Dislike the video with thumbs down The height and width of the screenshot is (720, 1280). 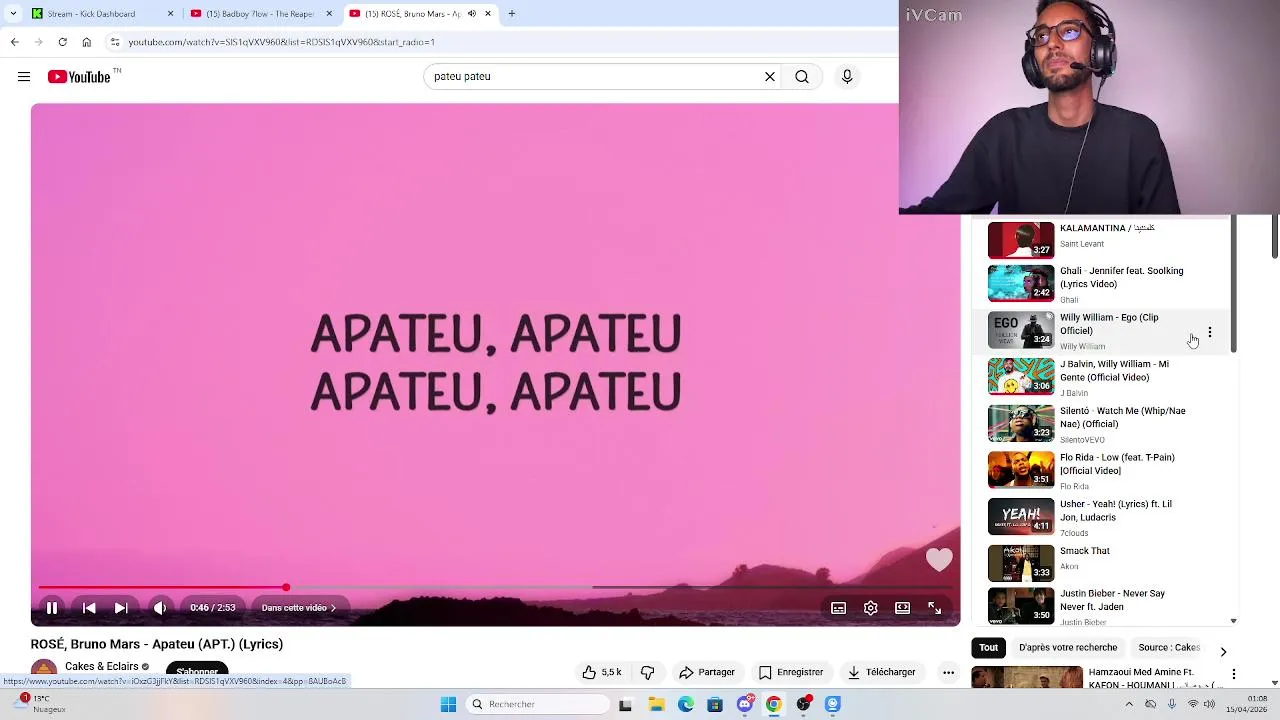click(x=647, y=673)
